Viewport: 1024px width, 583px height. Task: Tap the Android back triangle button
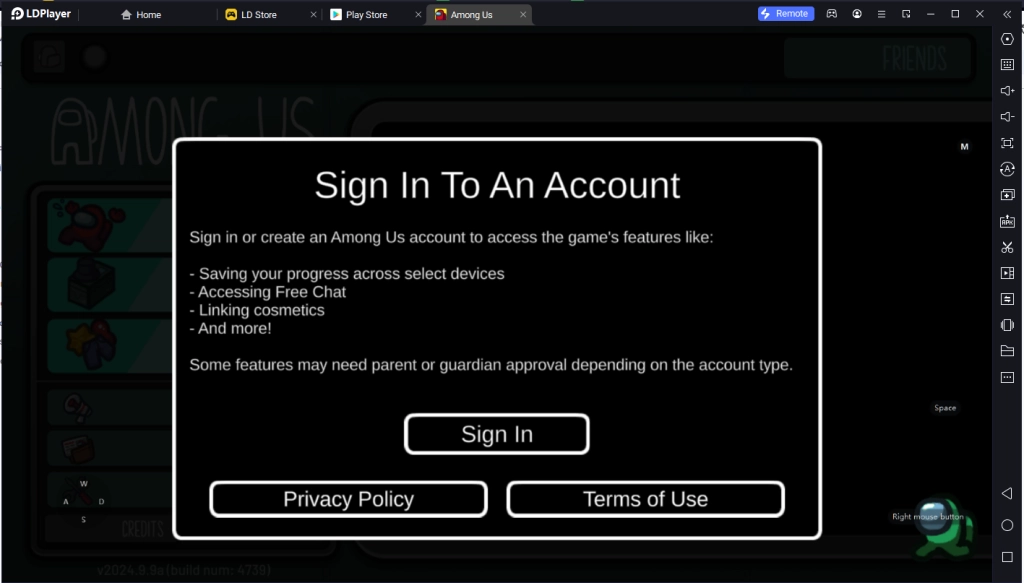click(1007, 494)
